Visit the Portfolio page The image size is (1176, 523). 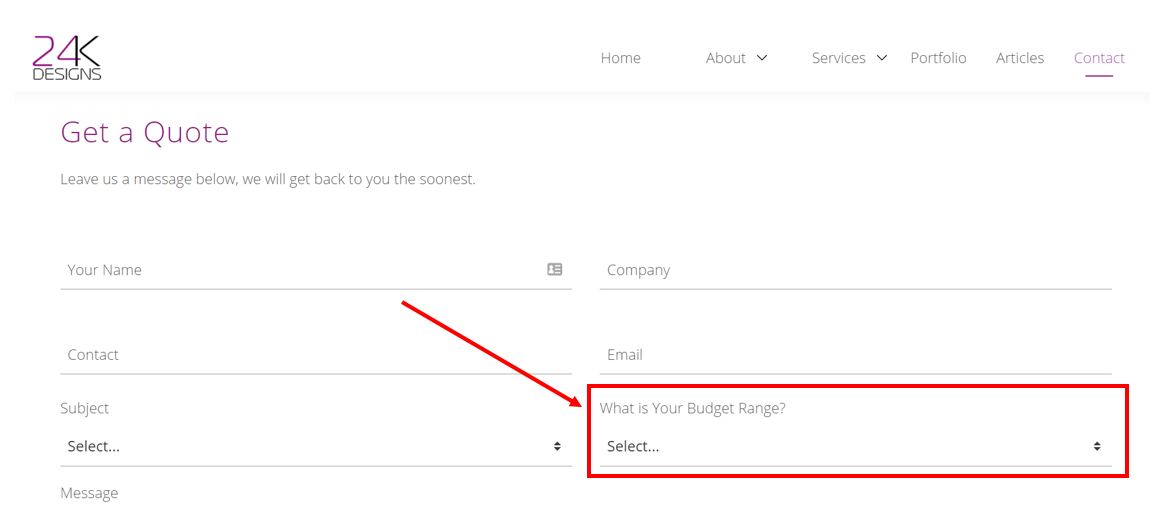938,58
